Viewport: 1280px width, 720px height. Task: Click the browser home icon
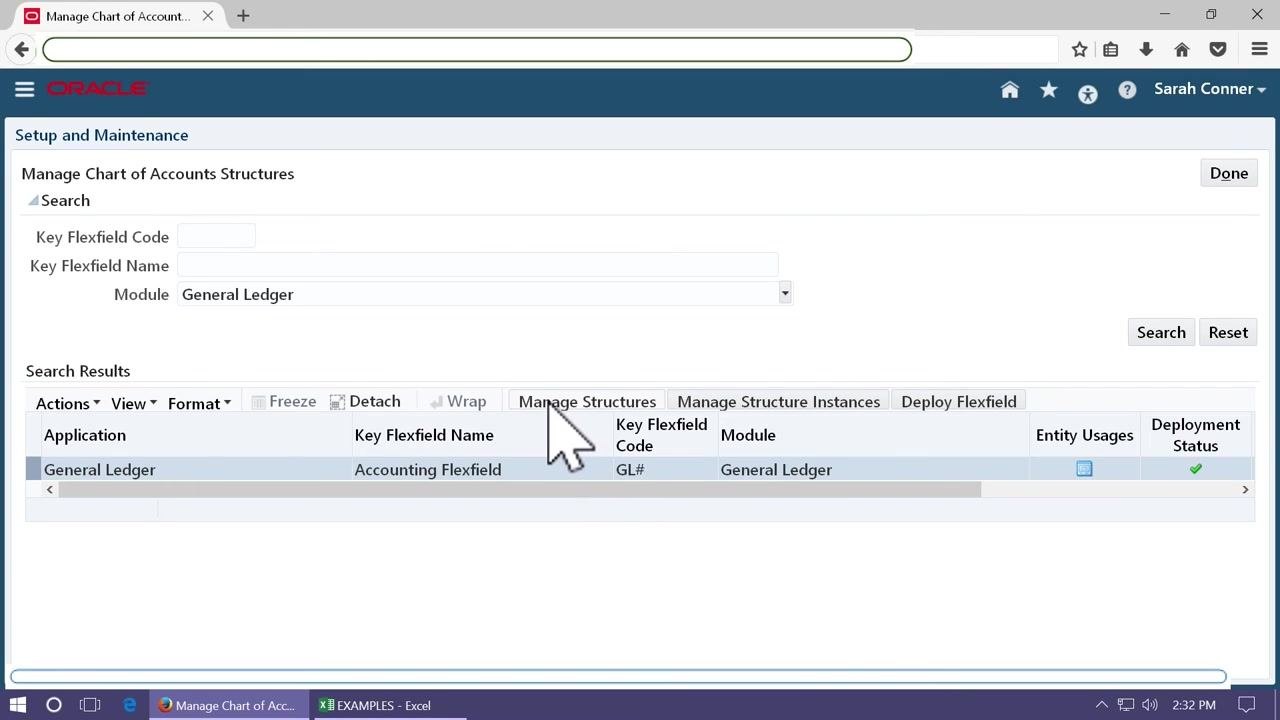(1182, 49)
